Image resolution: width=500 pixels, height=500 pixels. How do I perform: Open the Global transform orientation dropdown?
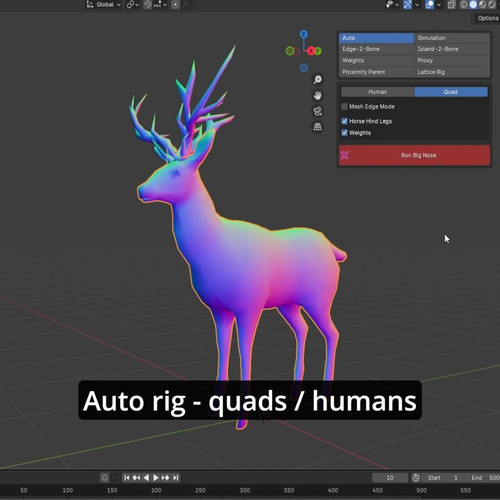103,5
